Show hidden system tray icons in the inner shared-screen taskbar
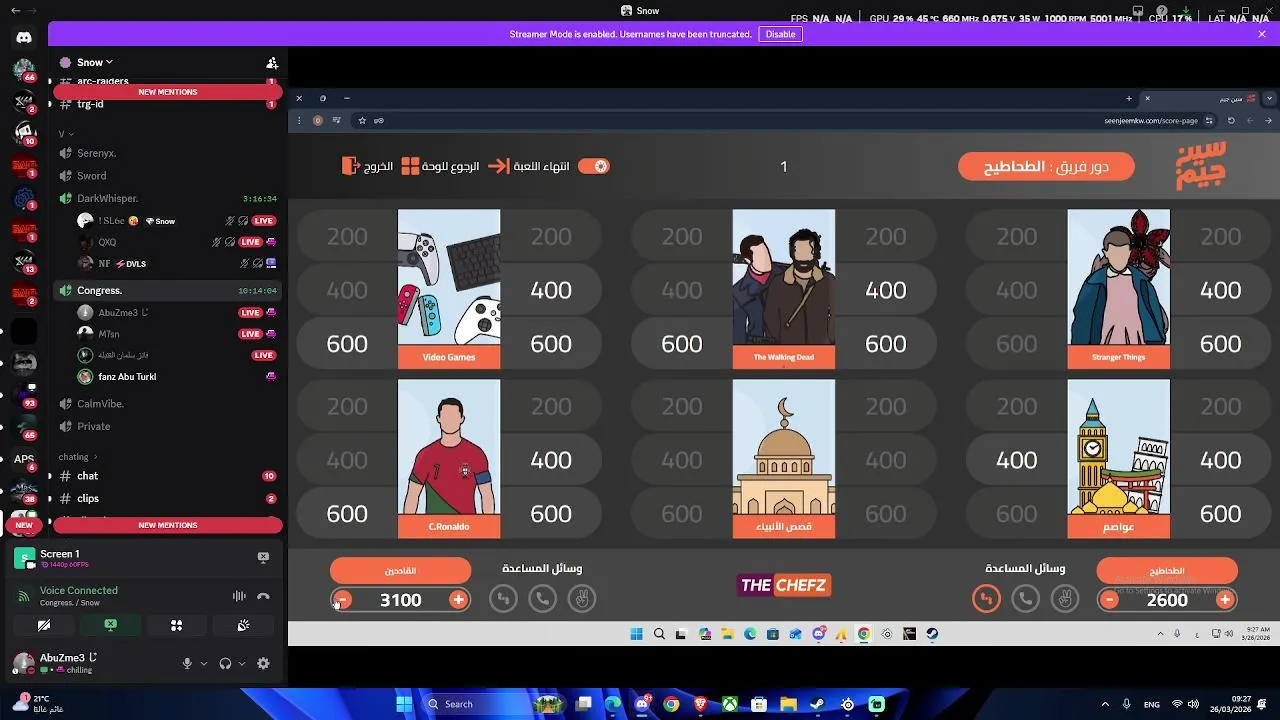The width and height of the screenshot is (1280, 720). tap(1161, 633)
